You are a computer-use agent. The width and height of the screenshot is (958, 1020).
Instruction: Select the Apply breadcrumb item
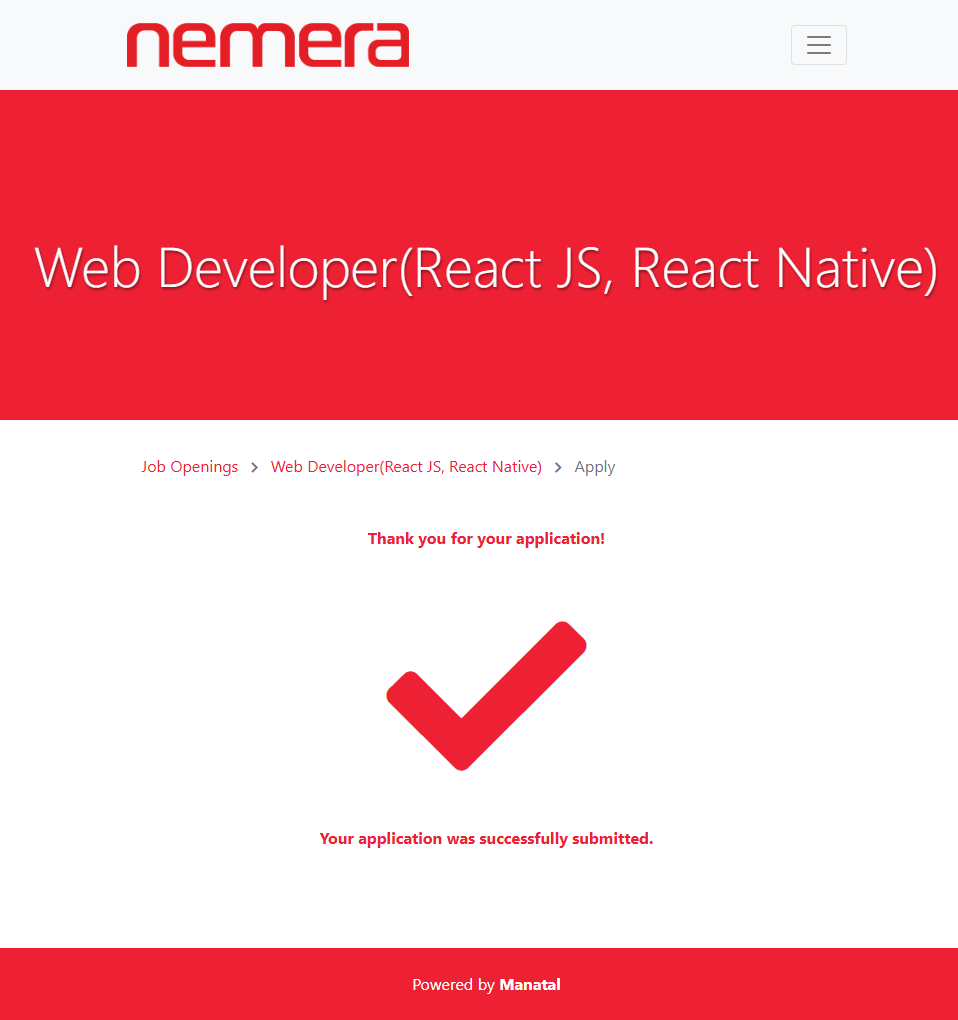click(x=594, y=467)
